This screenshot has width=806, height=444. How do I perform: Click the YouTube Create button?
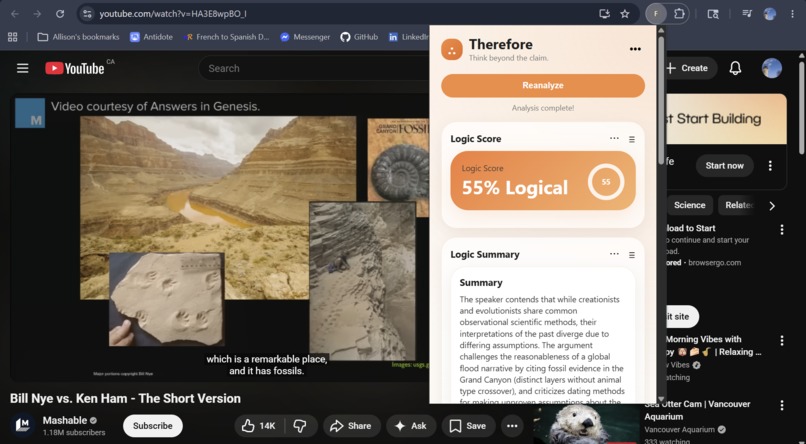[x=688, y=68]
